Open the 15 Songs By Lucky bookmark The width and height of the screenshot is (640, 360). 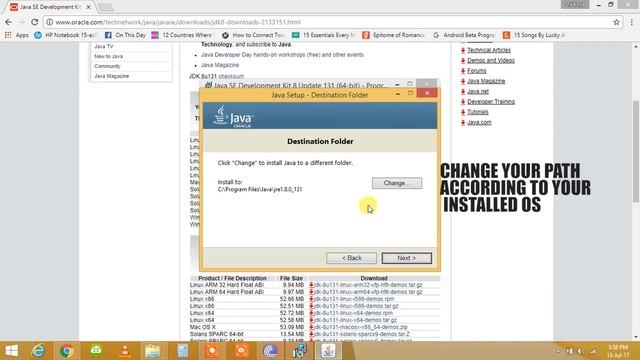pos(534,35)
